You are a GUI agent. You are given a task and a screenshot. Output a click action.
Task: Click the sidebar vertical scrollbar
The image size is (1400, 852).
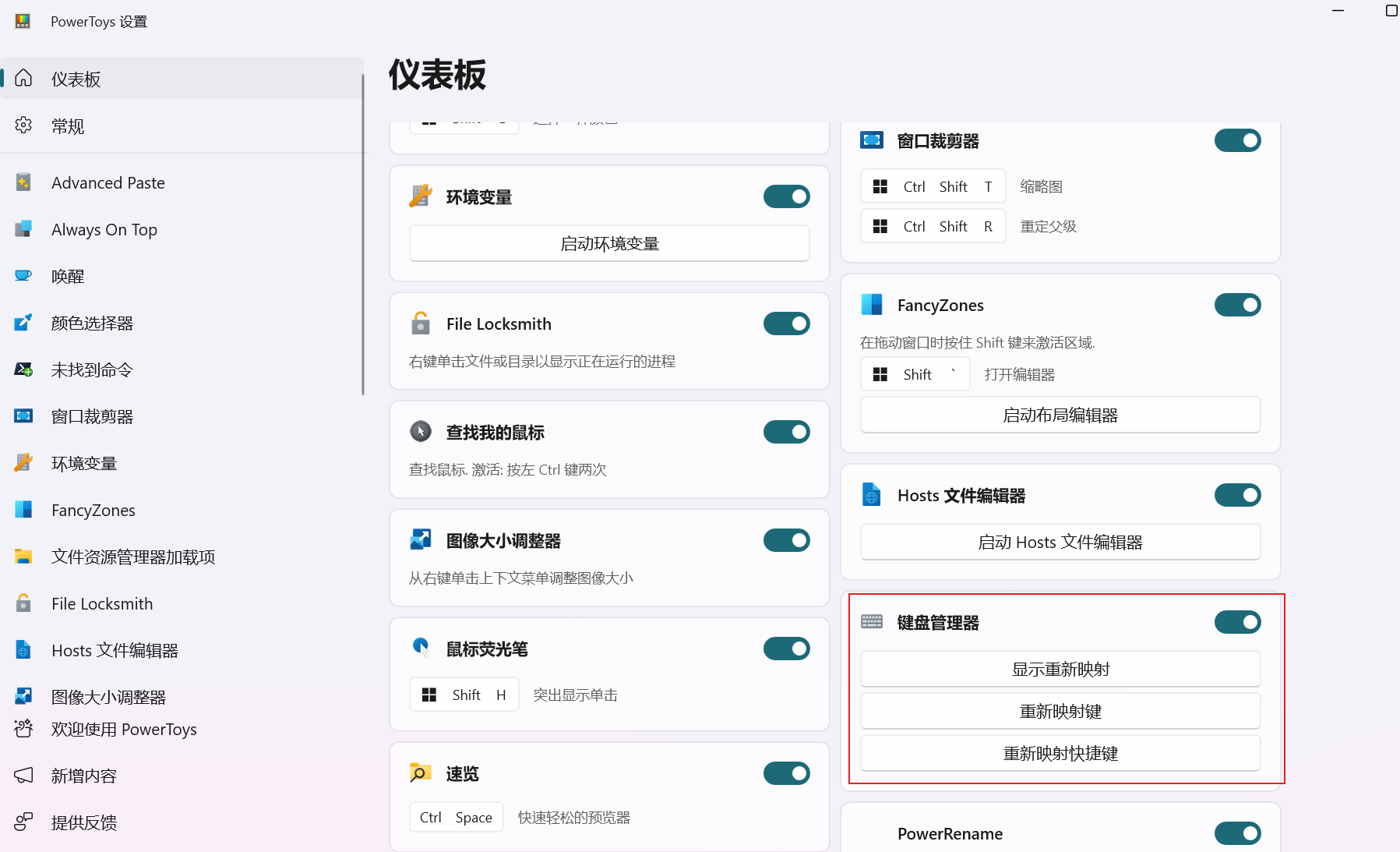coord(362,234)
